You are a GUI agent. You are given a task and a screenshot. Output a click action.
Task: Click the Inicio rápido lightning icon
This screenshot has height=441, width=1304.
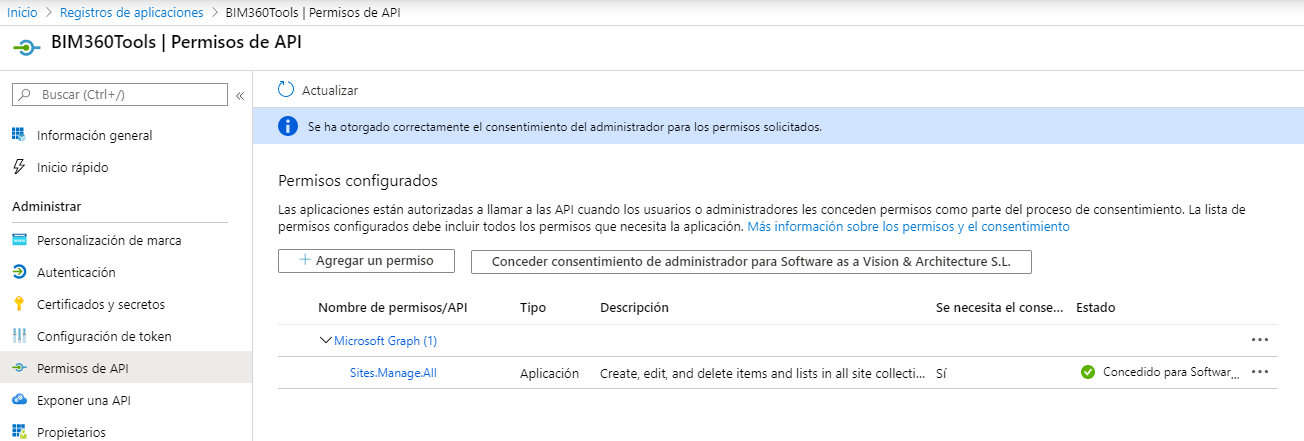18,167
